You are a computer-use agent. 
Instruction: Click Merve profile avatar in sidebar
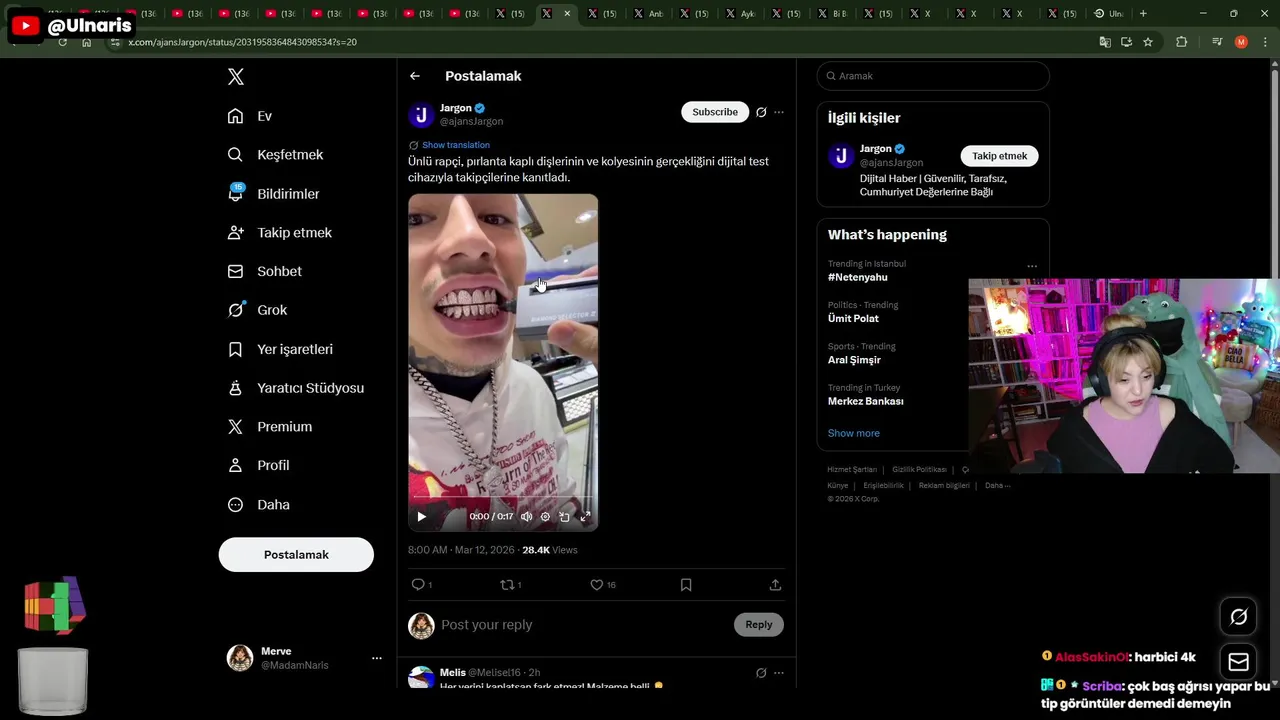point(240,658)
